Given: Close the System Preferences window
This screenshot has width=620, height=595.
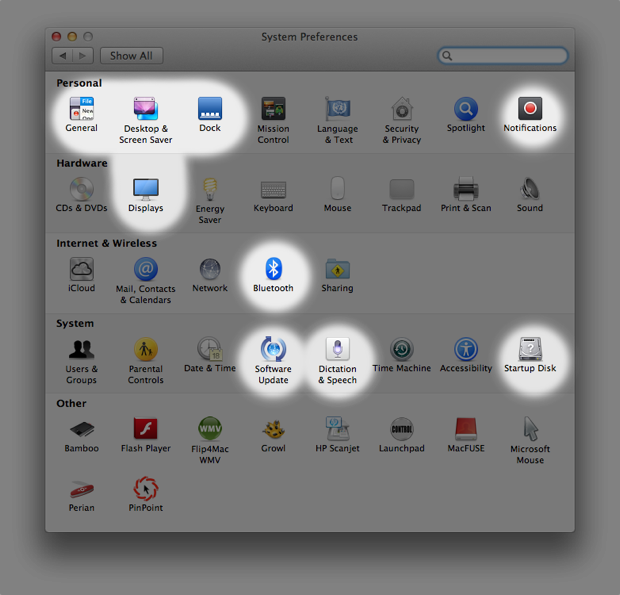Looking at the screenshot, I should point(57,37).
